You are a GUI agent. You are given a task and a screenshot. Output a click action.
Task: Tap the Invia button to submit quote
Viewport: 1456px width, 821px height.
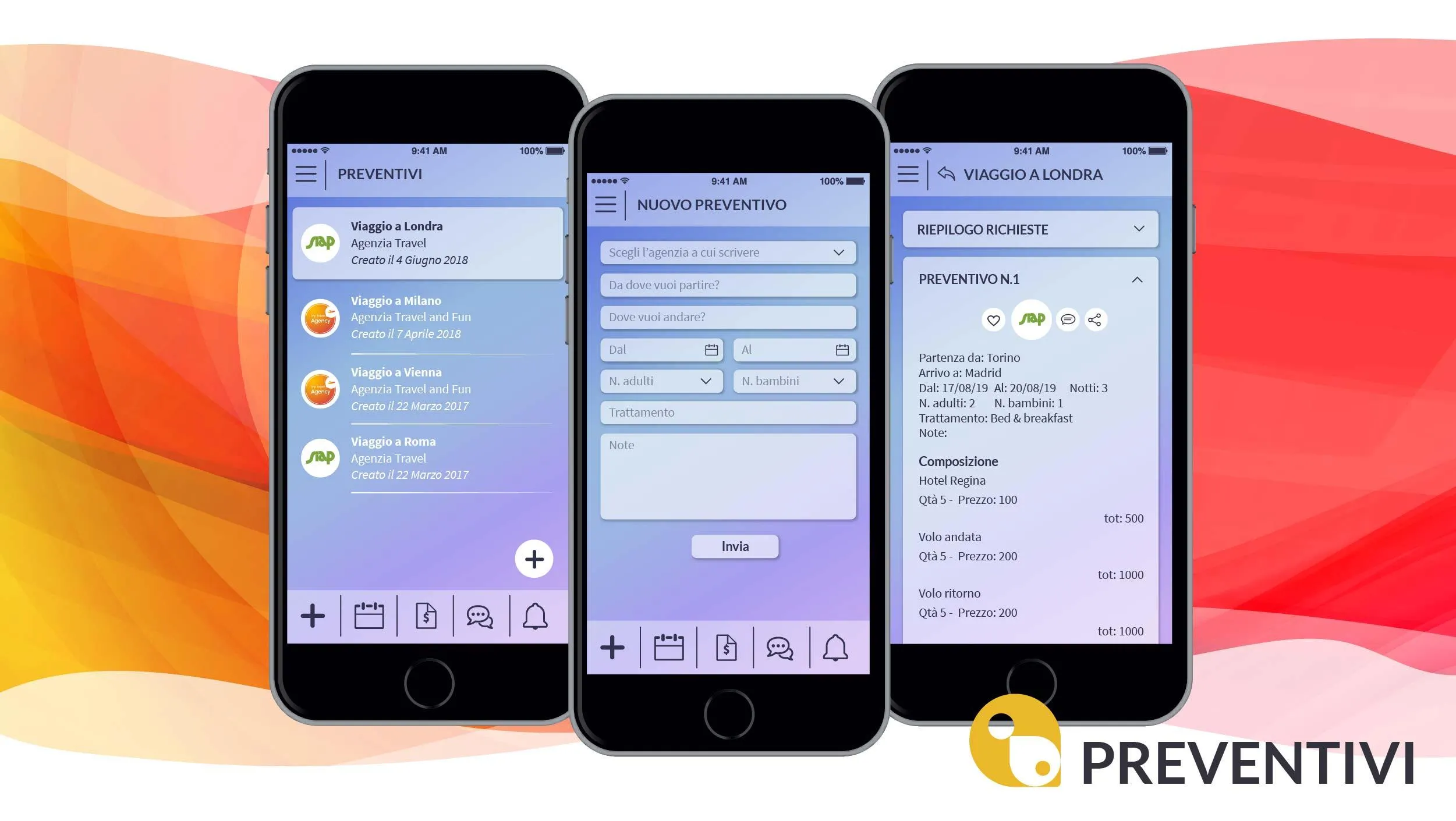[735, 546]
